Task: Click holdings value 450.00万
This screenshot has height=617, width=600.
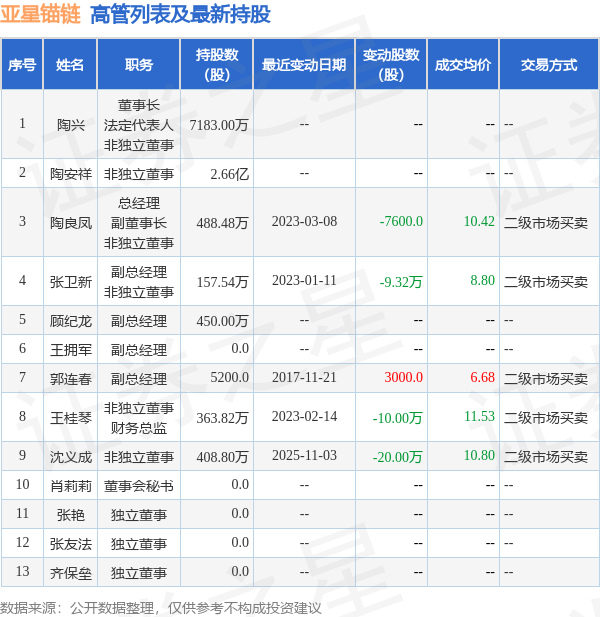Action: click(222, 321)
